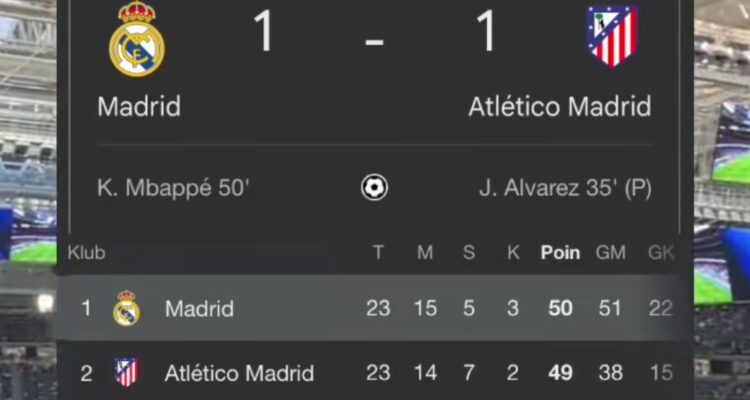Click the Poin column header
This screenshot has height=400, width=750.
560,253
